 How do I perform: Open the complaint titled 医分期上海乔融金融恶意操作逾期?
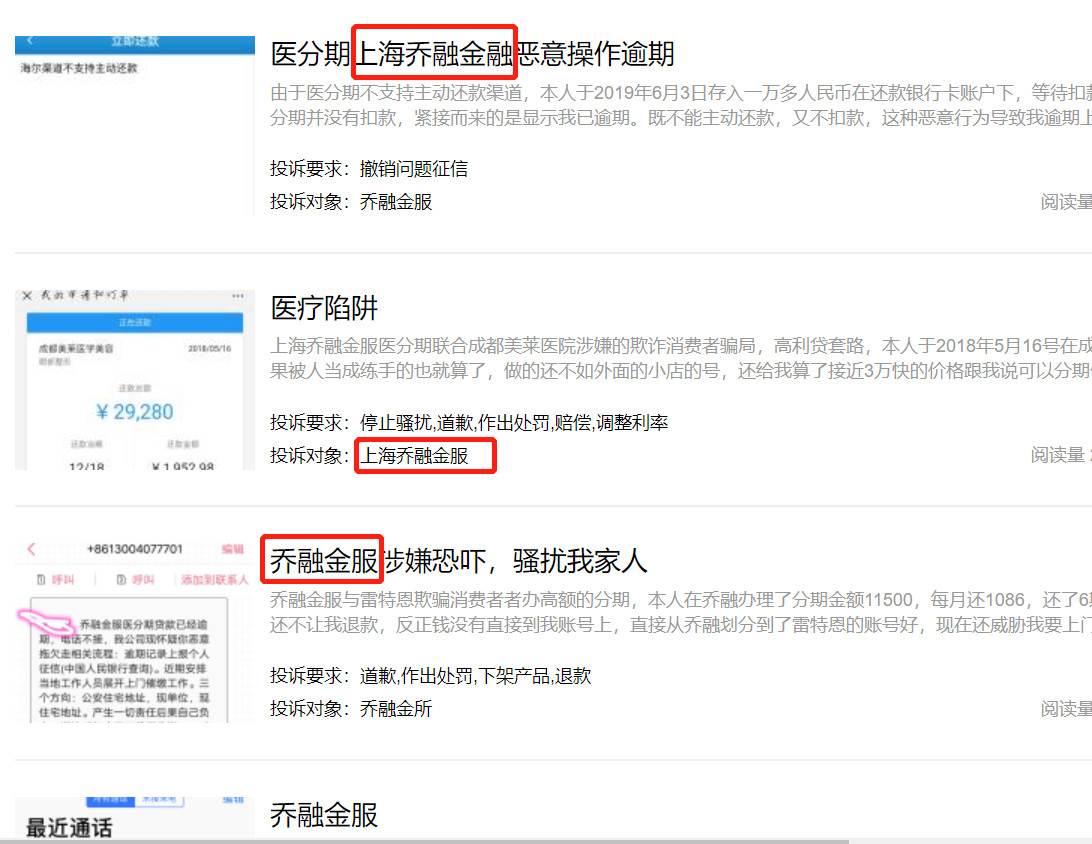click(x=472, y=54)
